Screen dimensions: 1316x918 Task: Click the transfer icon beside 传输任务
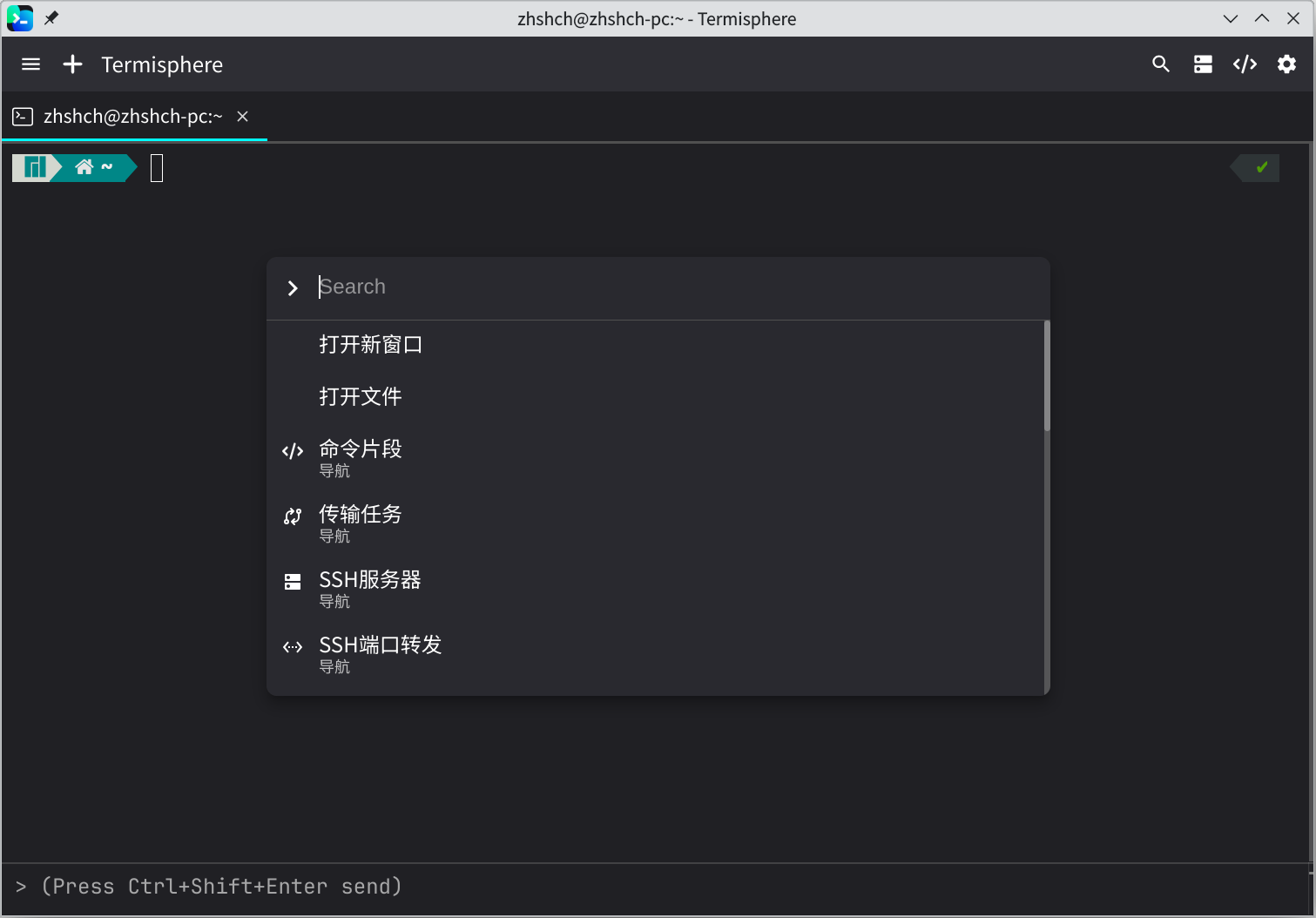(293, 516)
